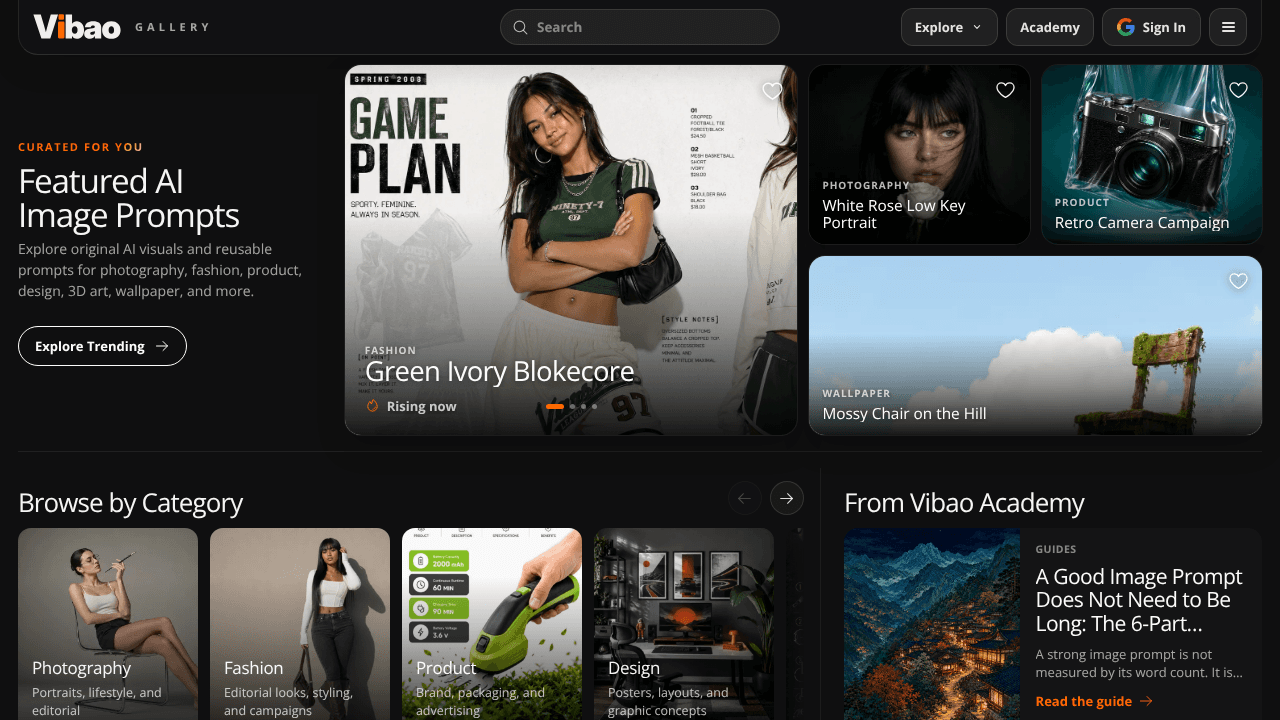Open the Product category card
Screen dimensions: 1280x720
[492, 624]
